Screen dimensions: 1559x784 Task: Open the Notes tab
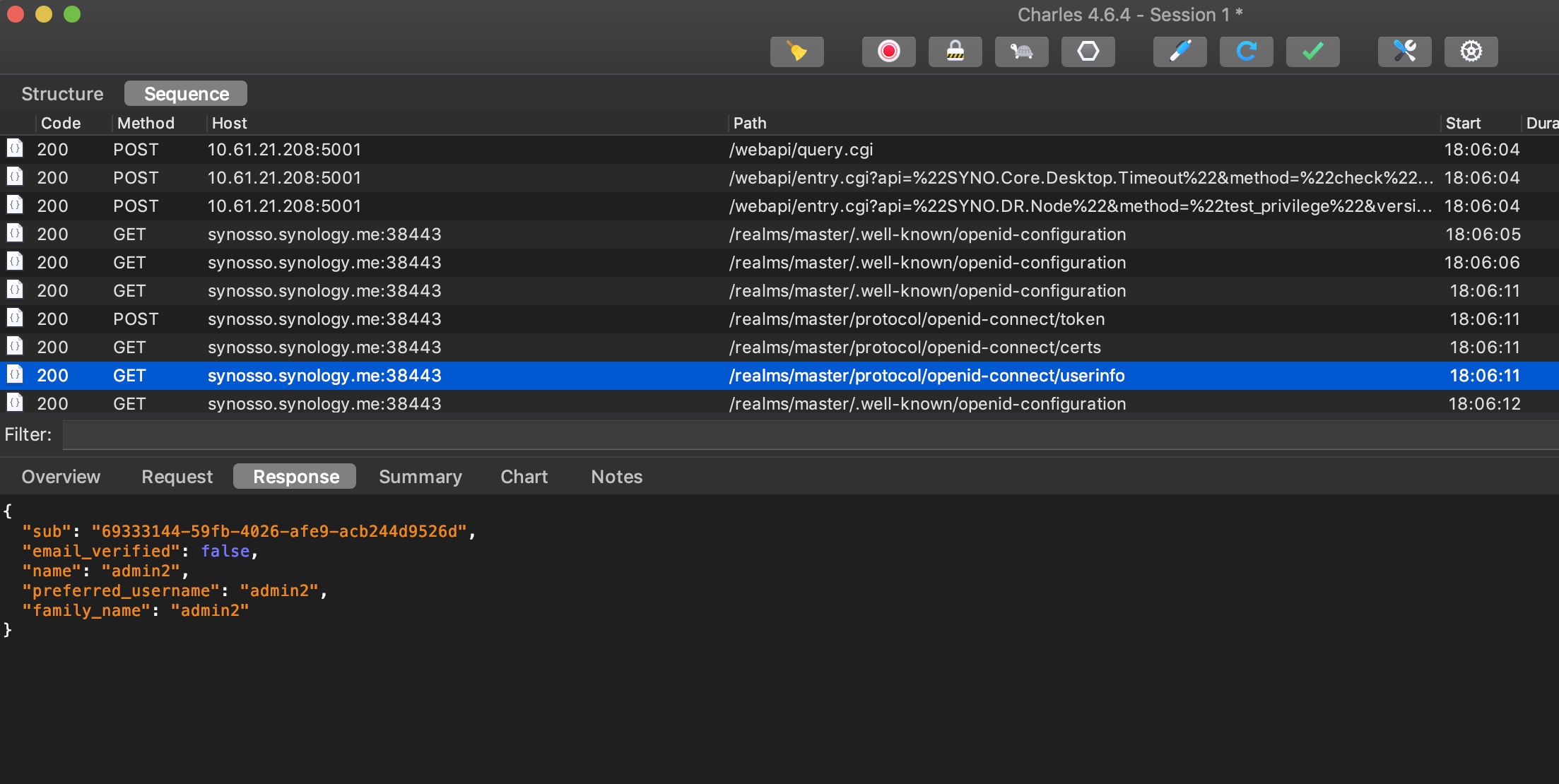click(616, 477)
